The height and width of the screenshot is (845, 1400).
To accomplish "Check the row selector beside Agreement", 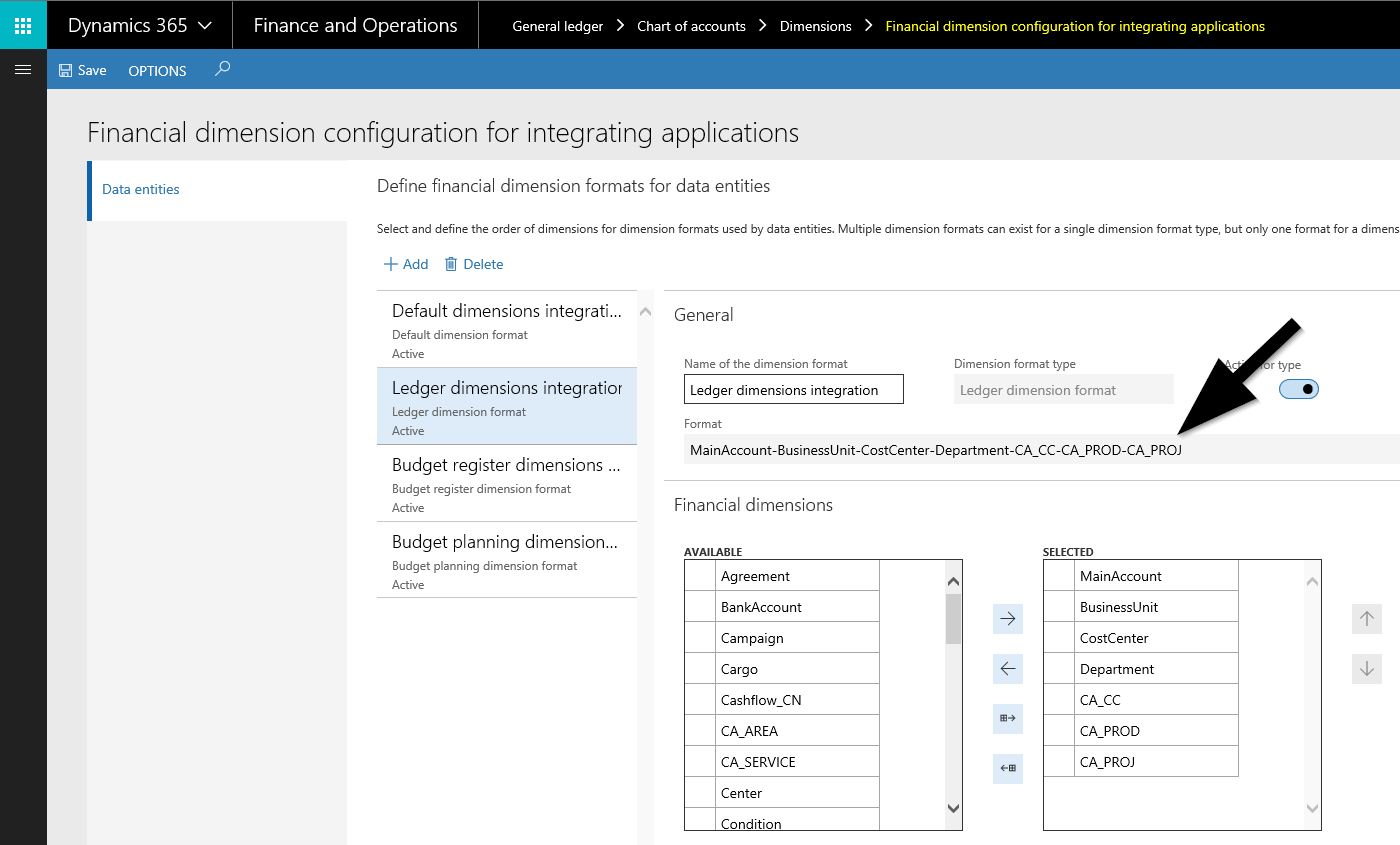I will [x=700, y=576].
